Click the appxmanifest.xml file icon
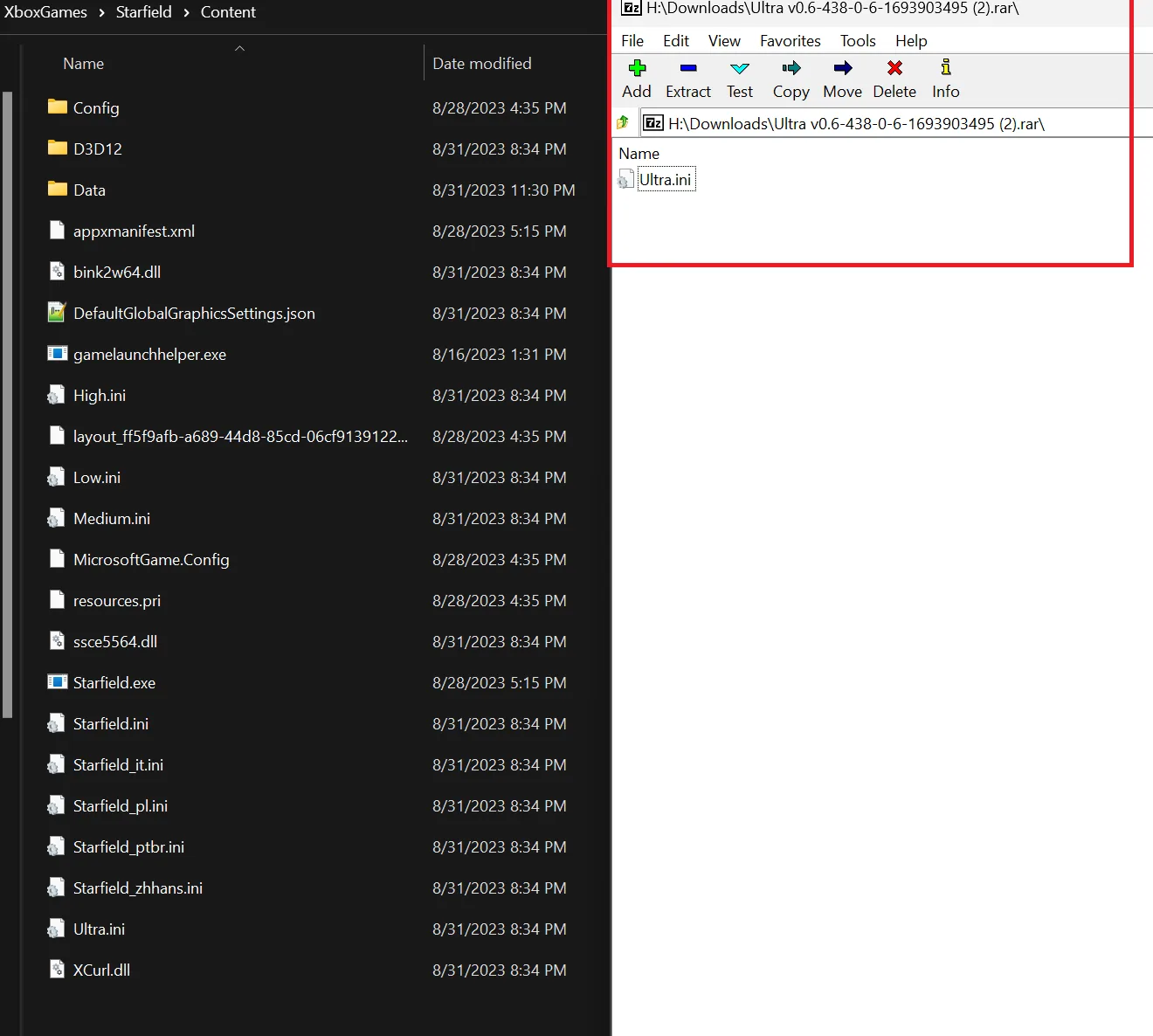The image size is (1153, 1036). (x=58, y=230)
